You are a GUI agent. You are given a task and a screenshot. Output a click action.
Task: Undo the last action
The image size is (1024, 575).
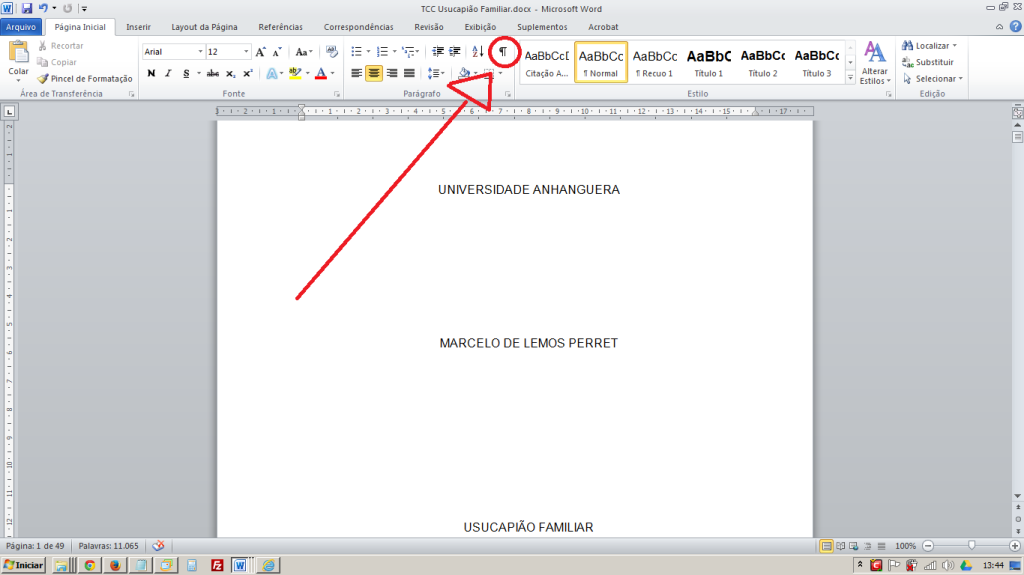(43, 8)
